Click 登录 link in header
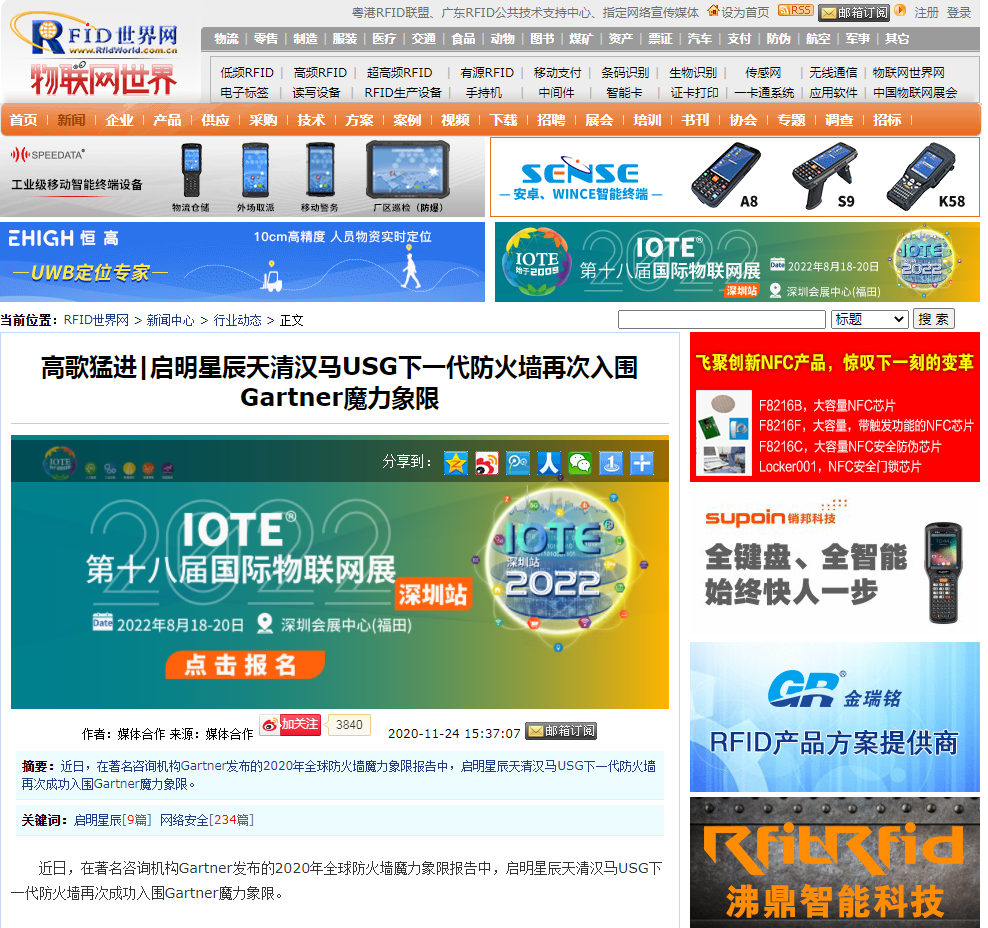The image size is (988, 928). [959, 13]
